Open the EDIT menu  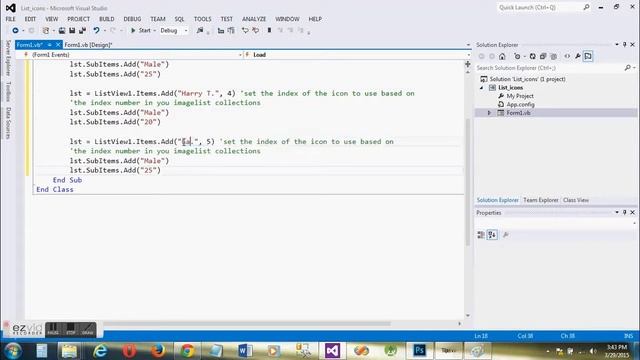[x=30, y=19]
